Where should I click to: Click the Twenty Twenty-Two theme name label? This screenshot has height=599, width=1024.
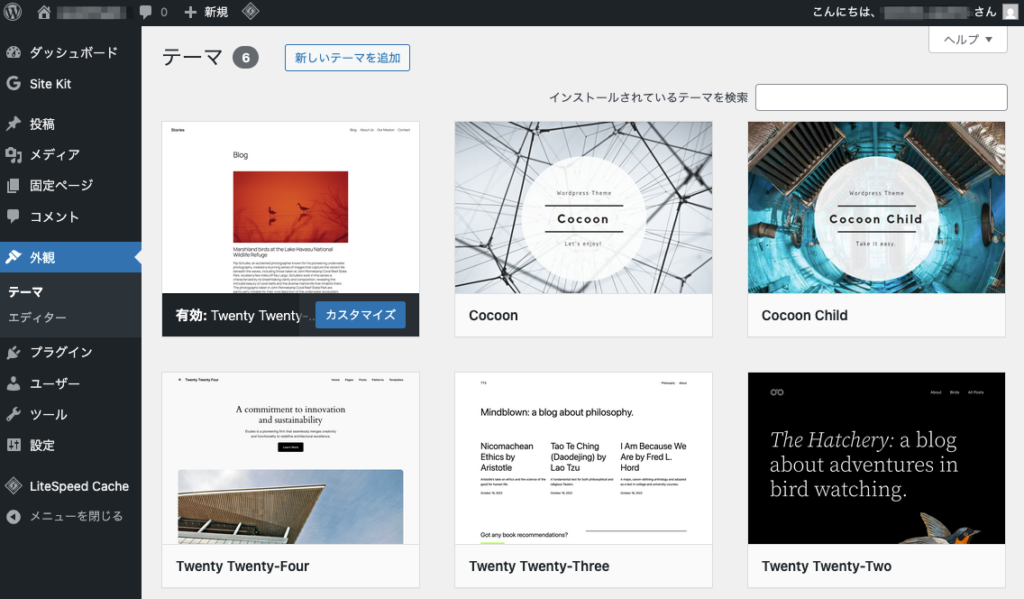coord(826,566)
